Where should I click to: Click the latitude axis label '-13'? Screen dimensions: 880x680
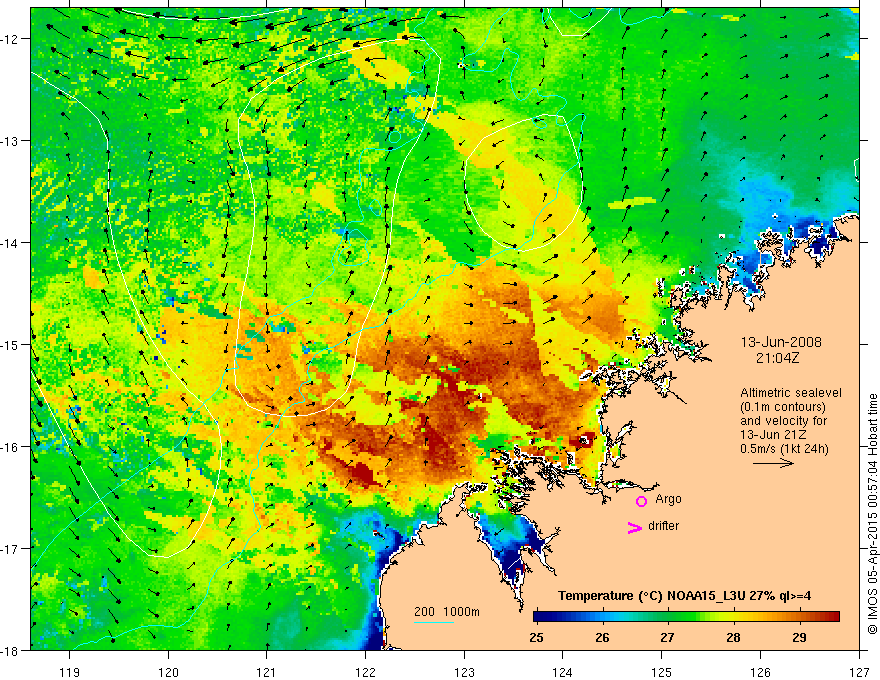[x=11, y=141]
